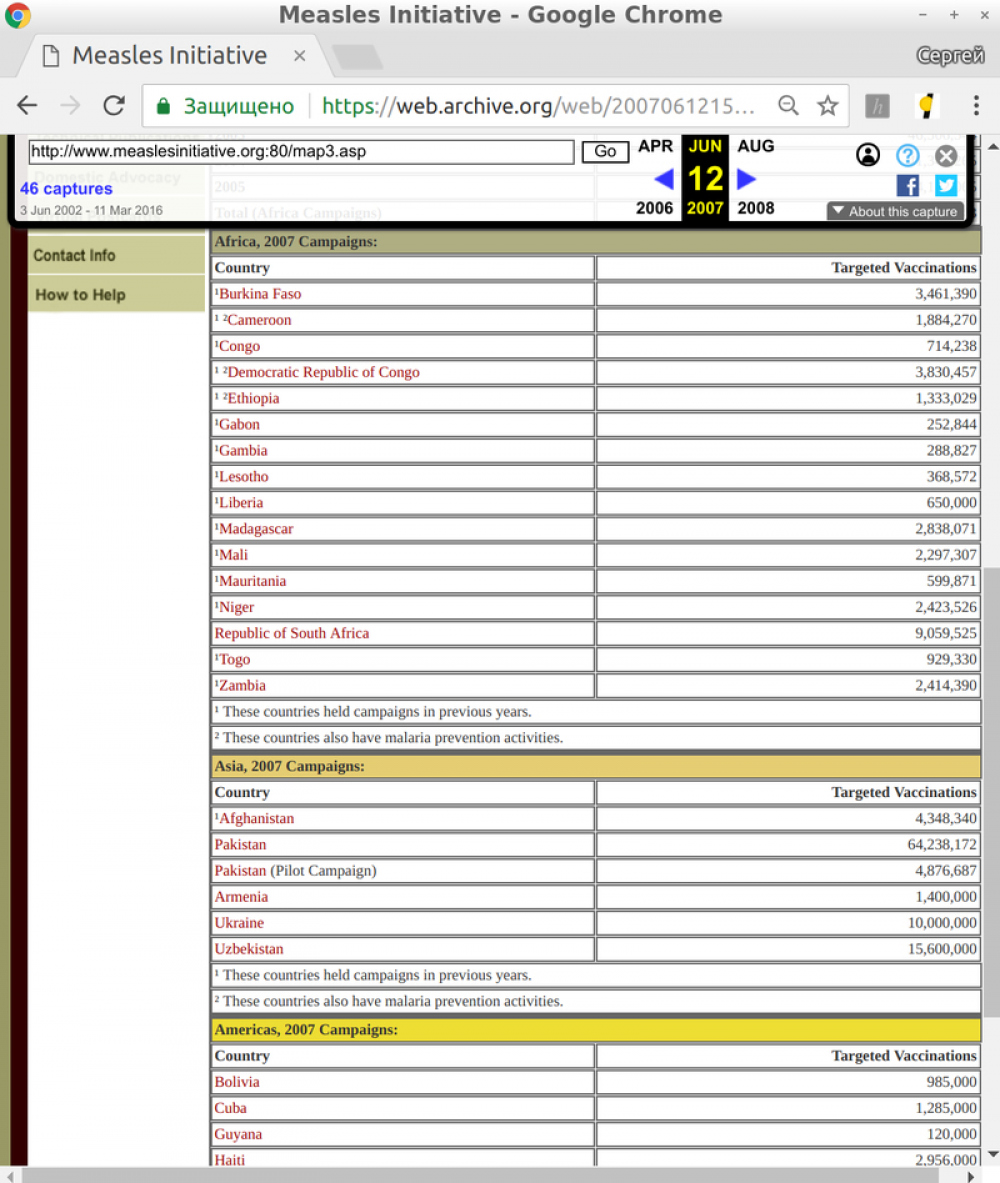
Task: Reload the current page
Action: [114, 106]
